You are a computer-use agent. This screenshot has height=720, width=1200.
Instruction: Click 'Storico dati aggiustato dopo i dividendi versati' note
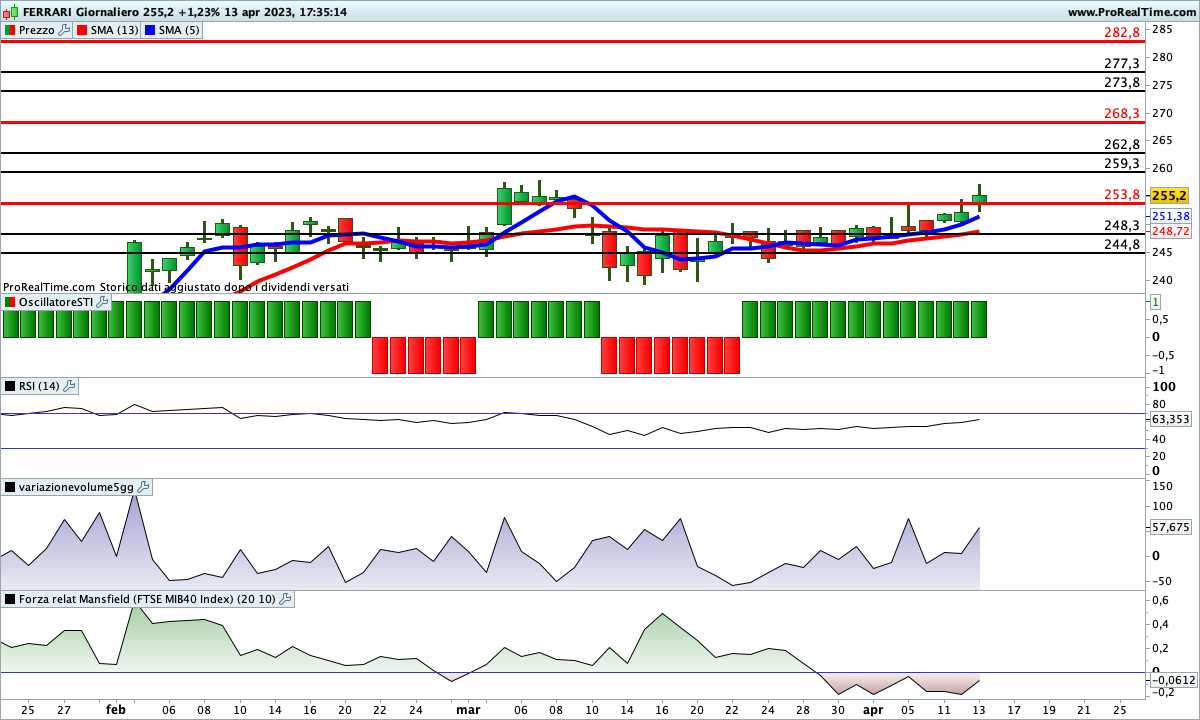pos(224,287)
